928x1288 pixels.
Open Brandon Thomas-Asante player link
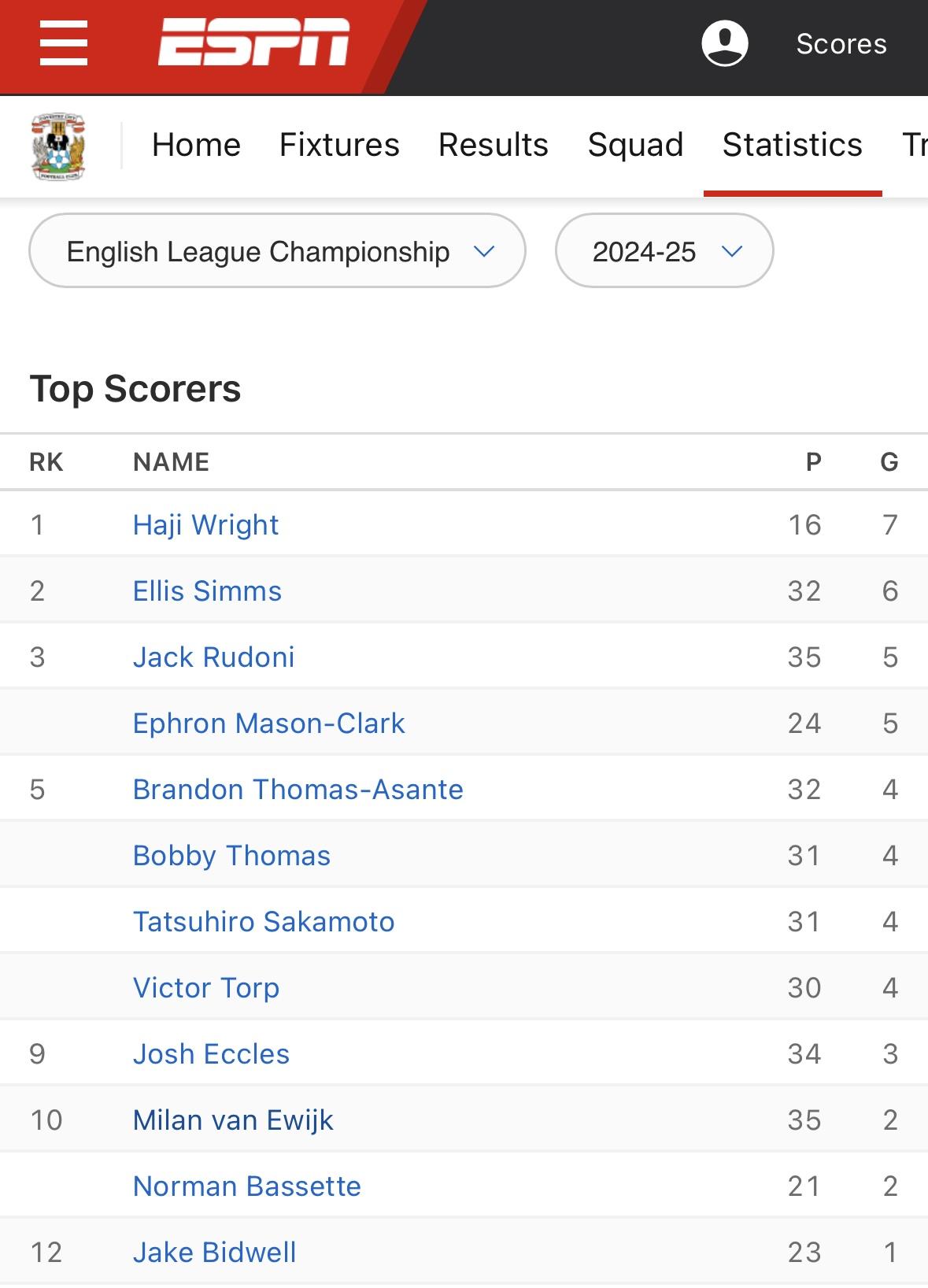click(298, 789)
